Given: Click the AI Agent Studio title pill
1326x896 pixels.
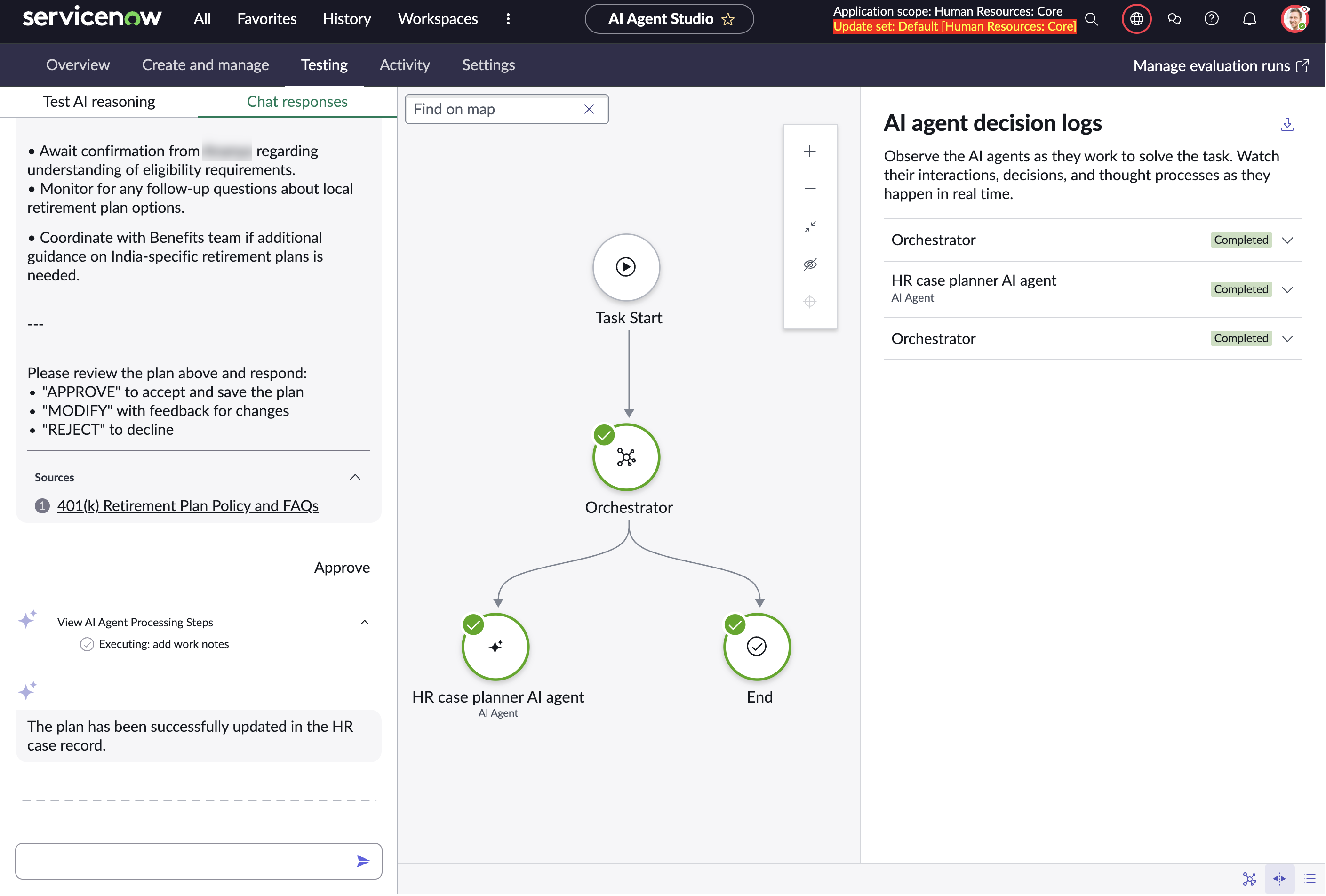Looking at the screenshot, I should 669,19.
